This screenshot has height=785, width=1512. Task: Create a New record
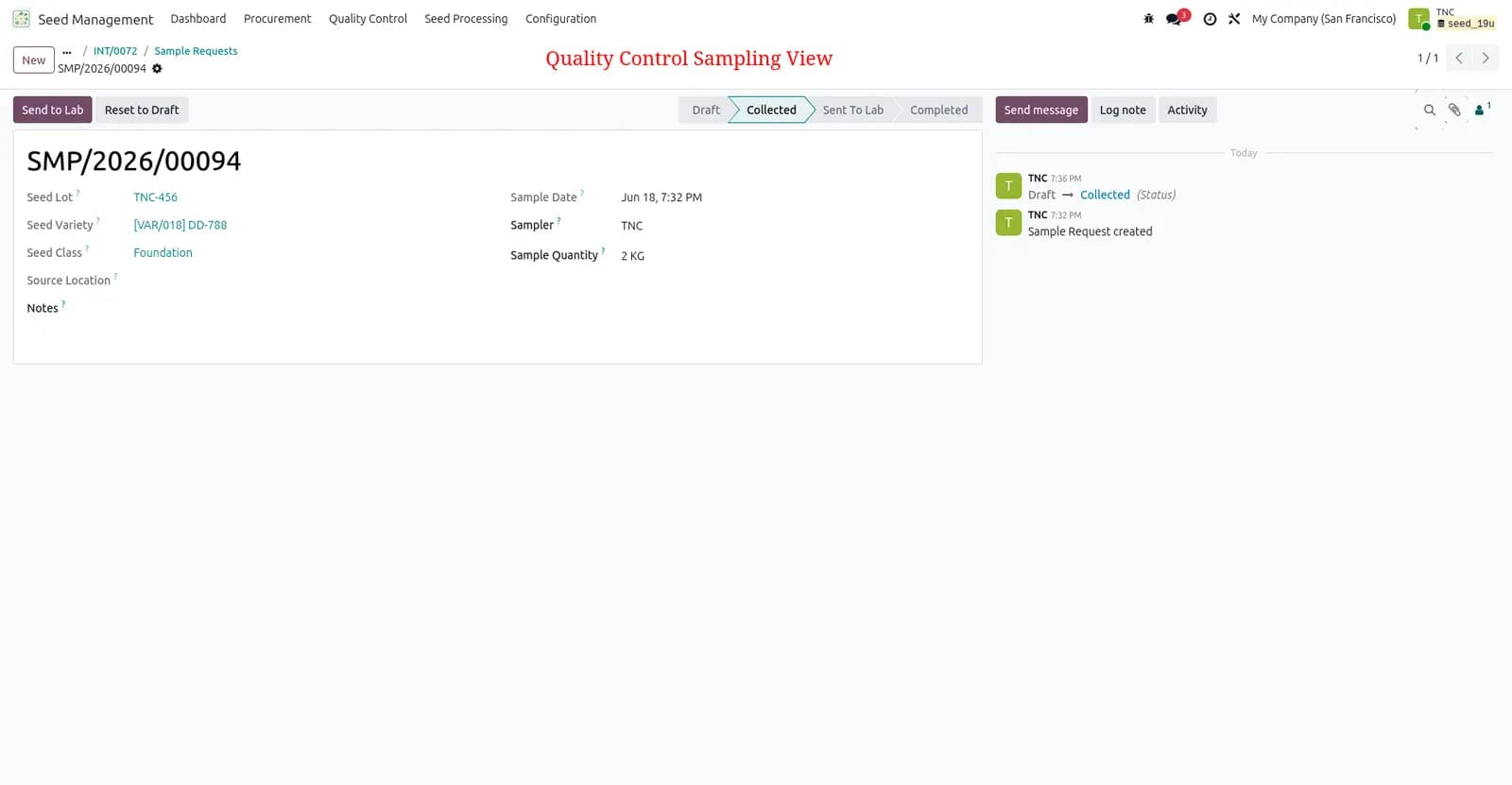click(x=34, y=60)
